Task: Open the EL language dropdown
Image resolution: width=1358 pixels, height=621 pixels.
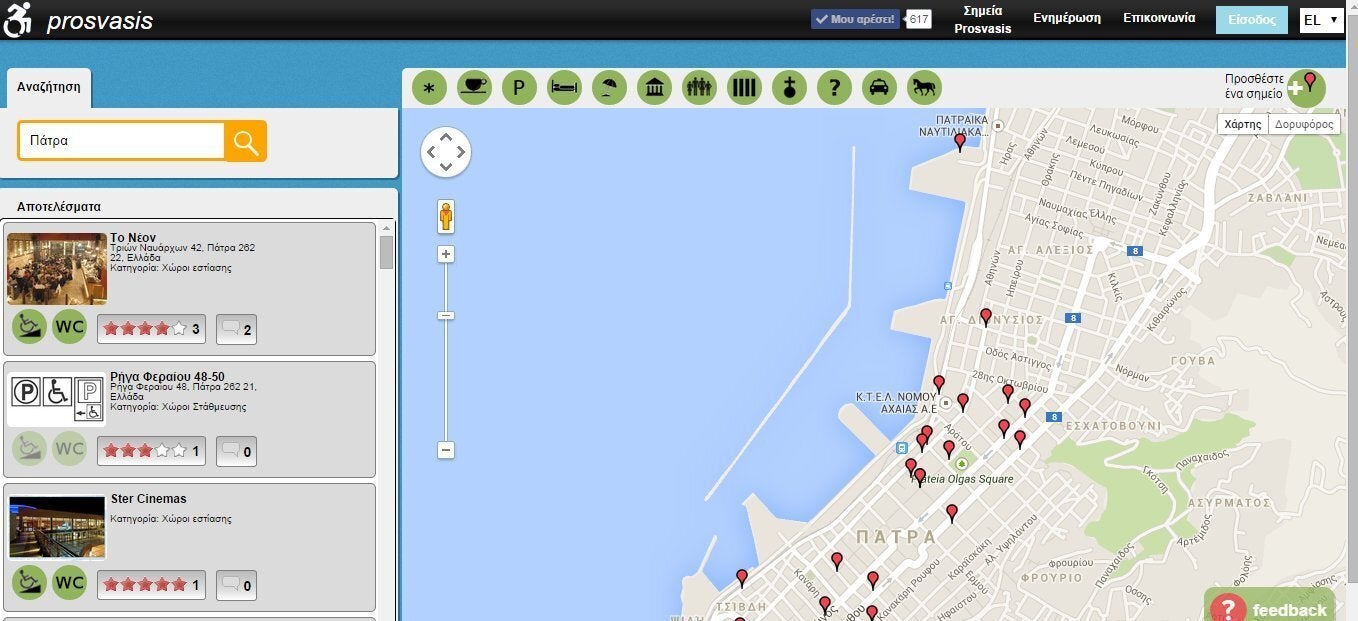Action: point(1320,20)
